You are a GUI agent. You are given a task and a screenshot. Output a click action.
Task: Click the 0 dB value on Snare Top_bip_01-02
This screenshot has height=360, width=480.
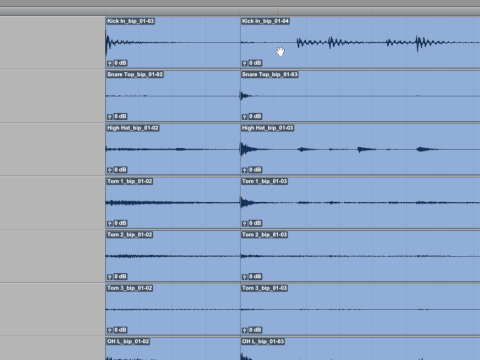point(120,116)
